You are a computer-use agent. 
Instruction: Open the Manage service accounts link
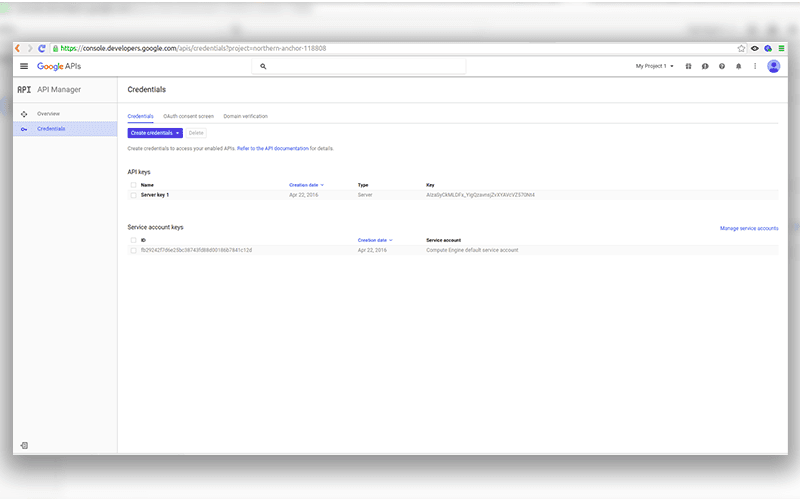pos(749,229)
